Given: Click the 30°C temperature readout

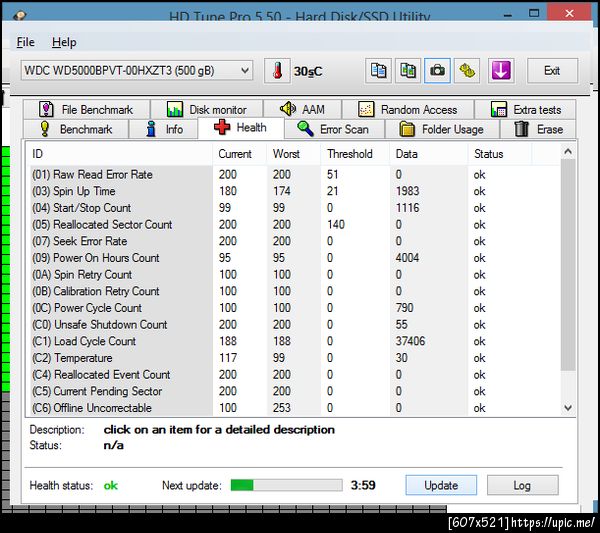Looking at the screenshot, I should [308, 72].
